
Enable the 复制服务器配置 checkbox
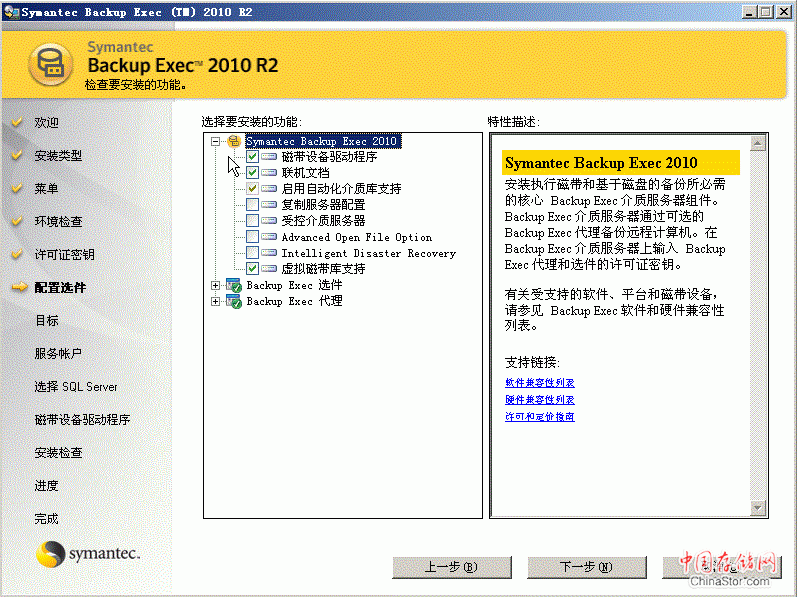click(x=252, y=205)
